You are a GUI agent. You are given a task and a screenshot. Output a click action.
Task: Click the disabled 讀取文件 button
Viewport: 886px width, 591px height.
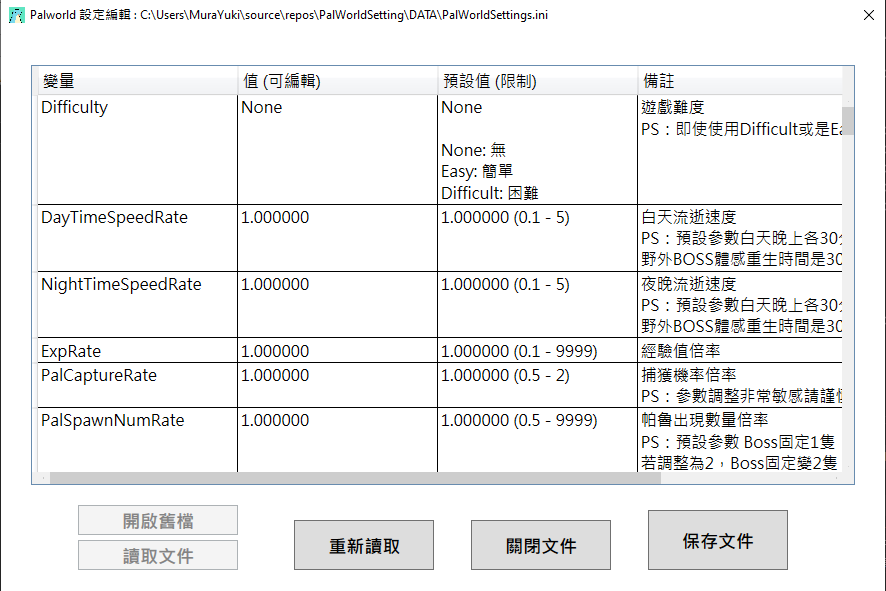click(x=158, y=555)
